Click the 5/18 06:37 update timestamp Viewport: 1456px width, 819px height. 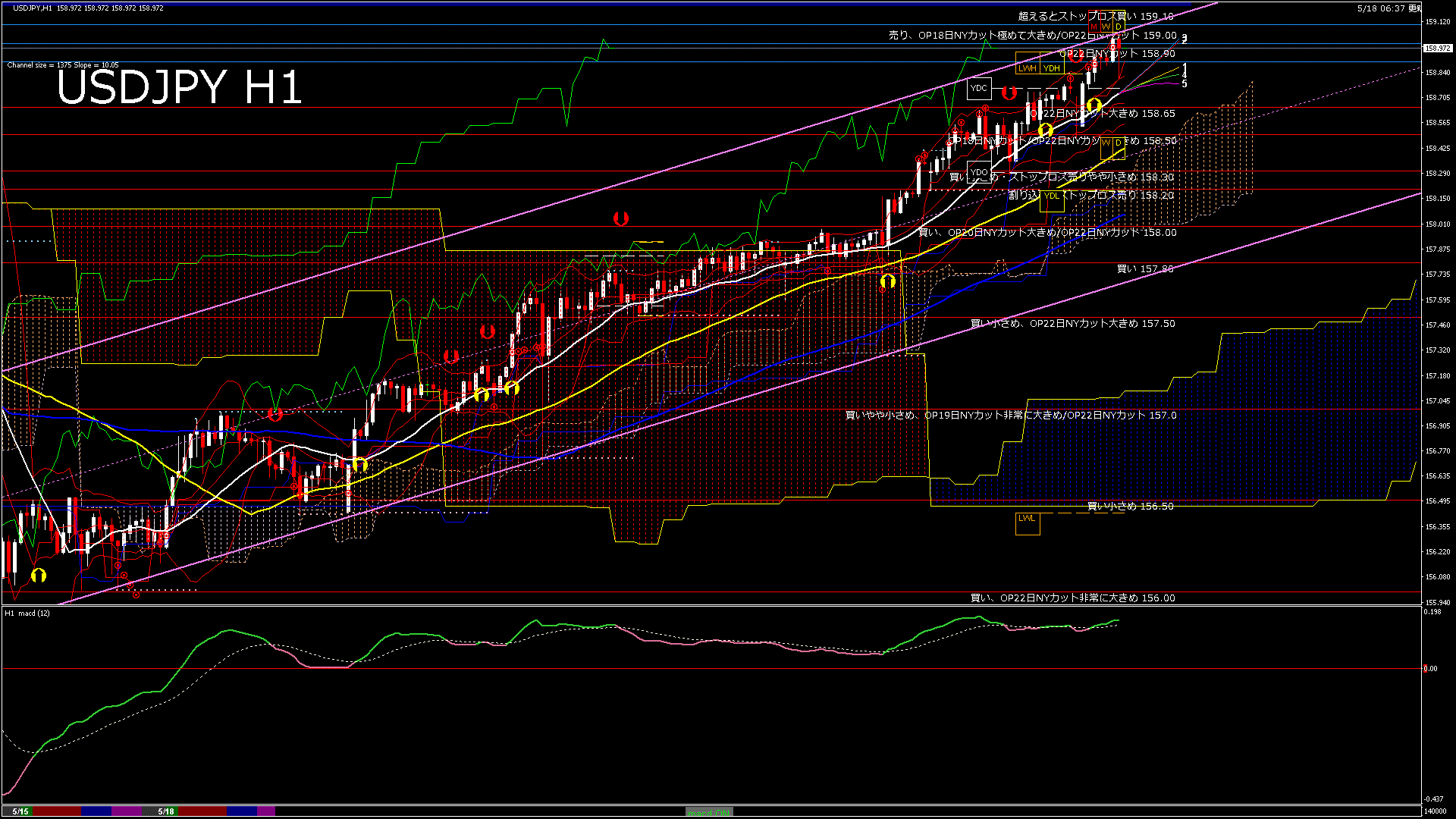coord(1390,8)
